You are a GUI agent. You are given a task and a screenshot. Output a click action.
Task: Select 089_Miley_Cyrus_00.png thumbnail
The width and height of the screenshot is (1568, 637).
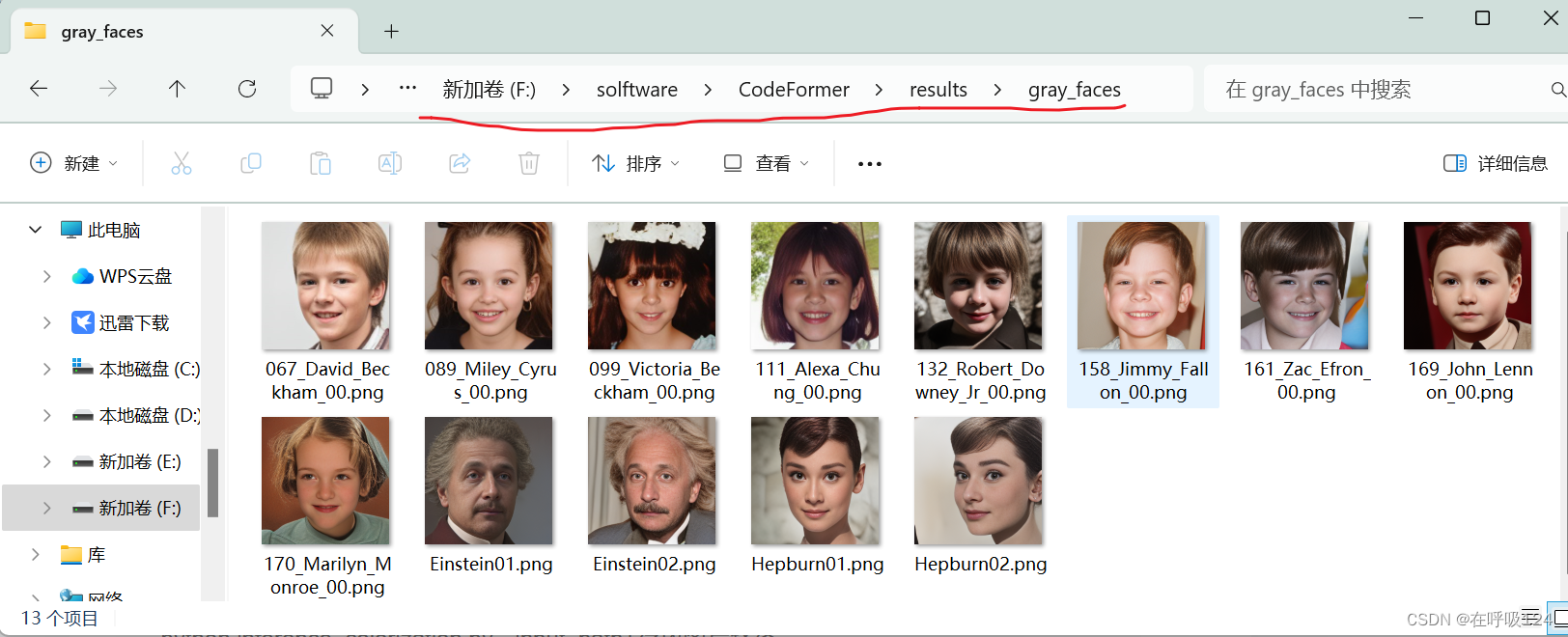click(x=489, y=286)
